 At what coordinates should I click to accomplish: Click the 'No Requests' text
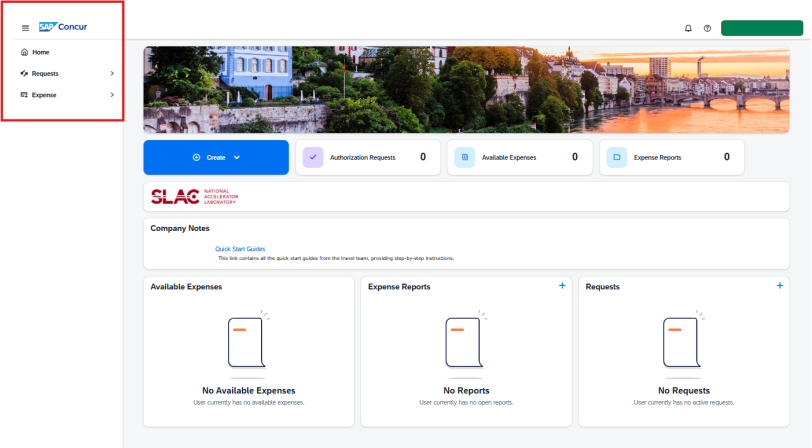[684, 391]
